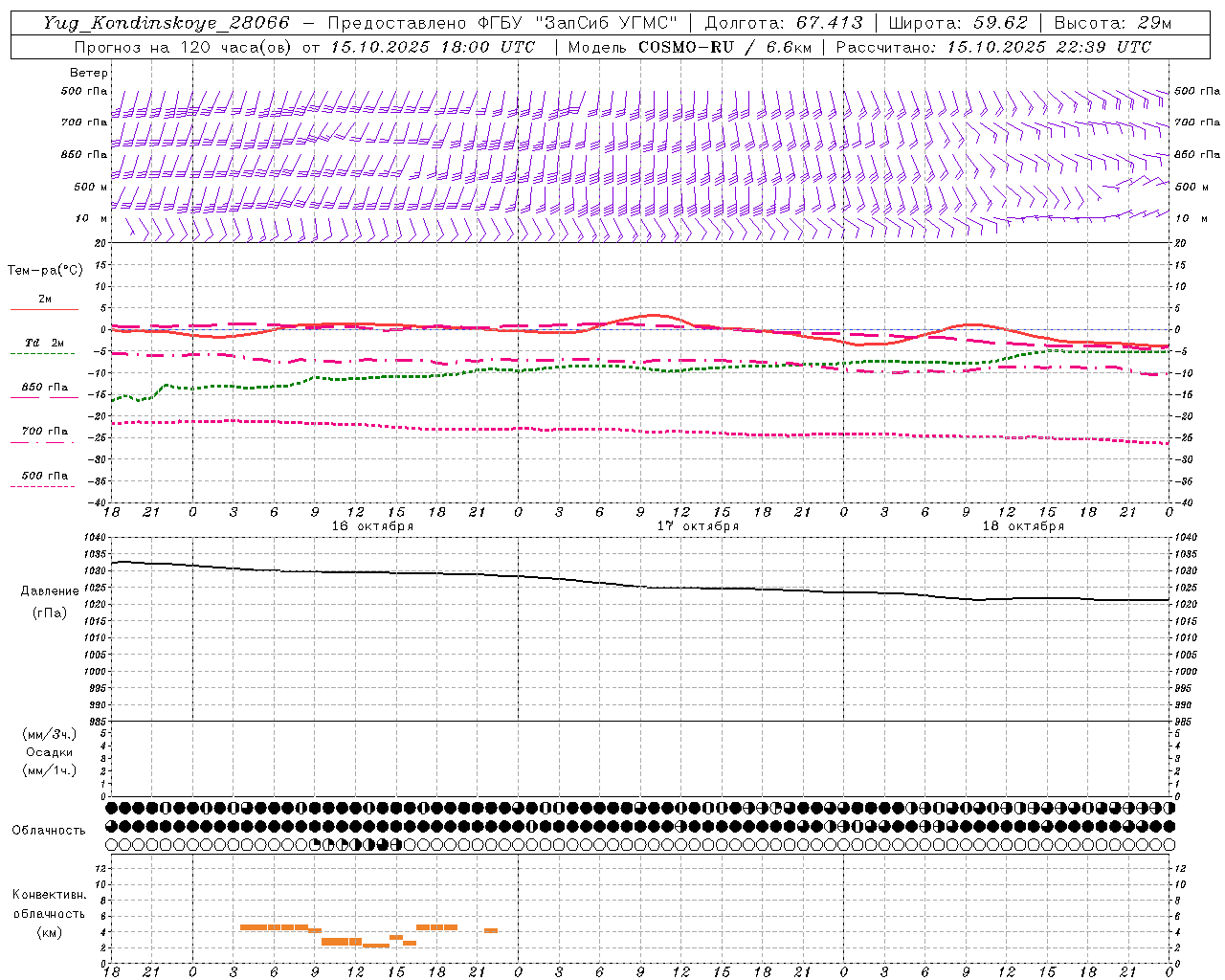Click the solid red line sample under 2м
This screenshot has height=980, width=1225.
click(x=44, y=309)
